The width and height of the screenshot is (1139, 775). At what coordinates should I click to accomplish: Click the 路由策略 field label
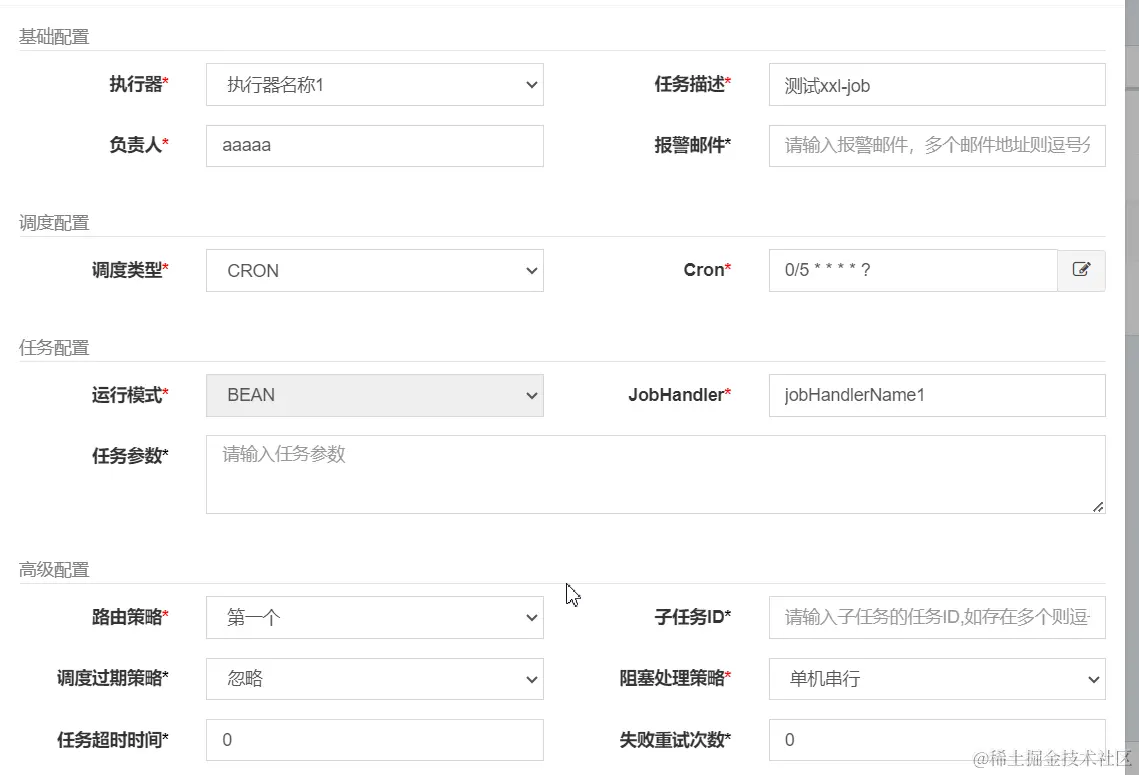[130, 617]
